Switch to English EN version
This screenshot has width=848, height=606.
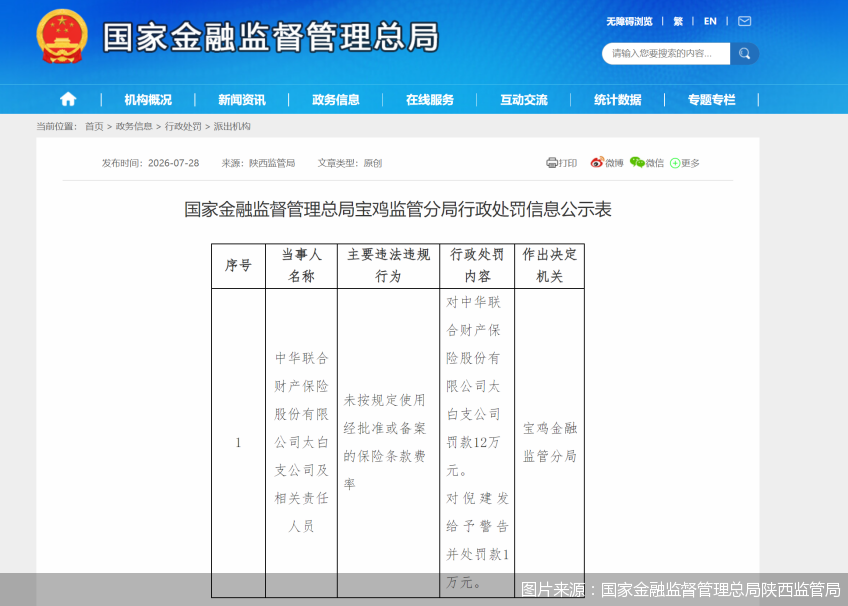click(710, 22)
